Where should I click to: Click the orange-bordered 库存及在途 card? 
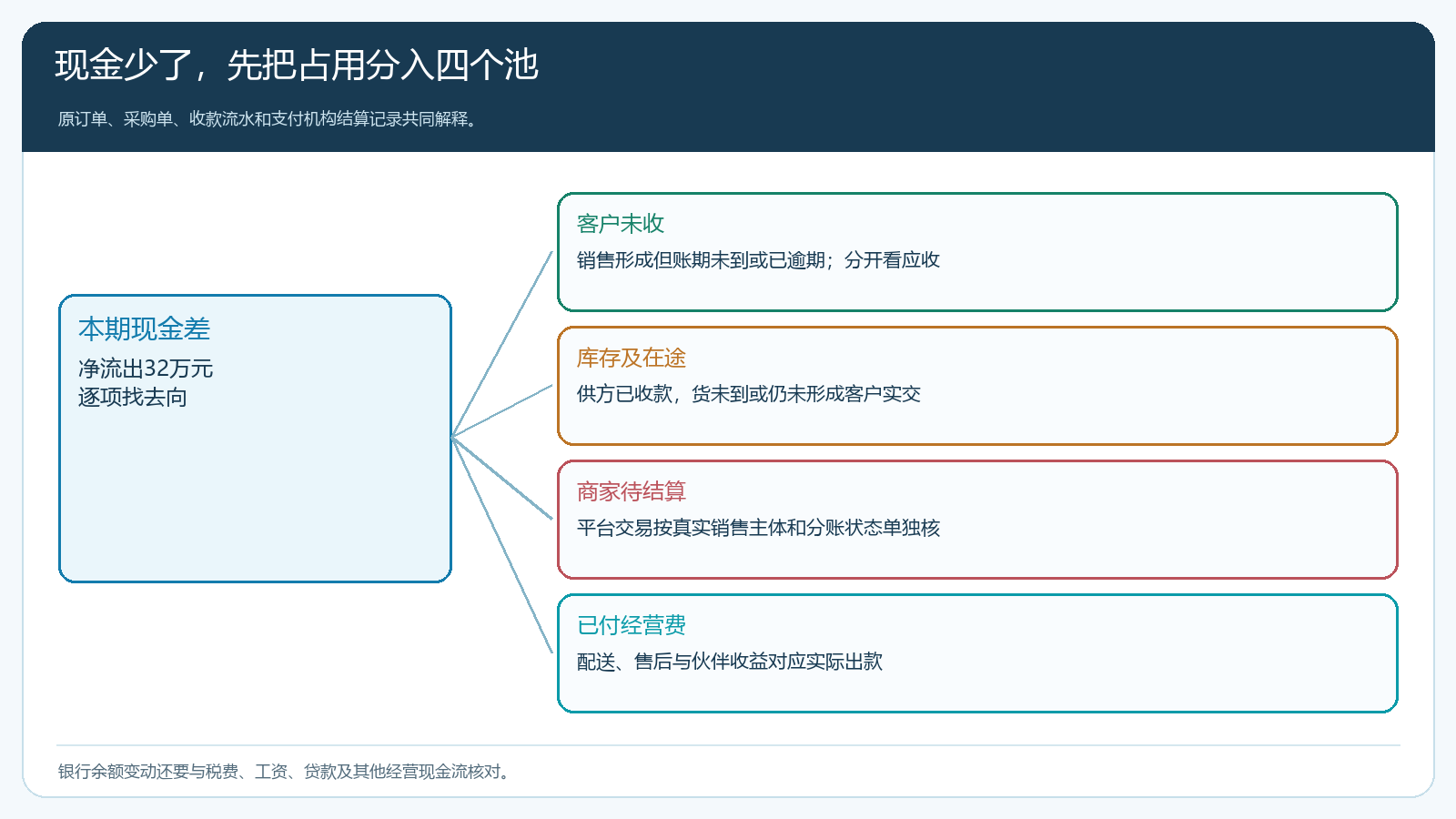coord(977,386)
